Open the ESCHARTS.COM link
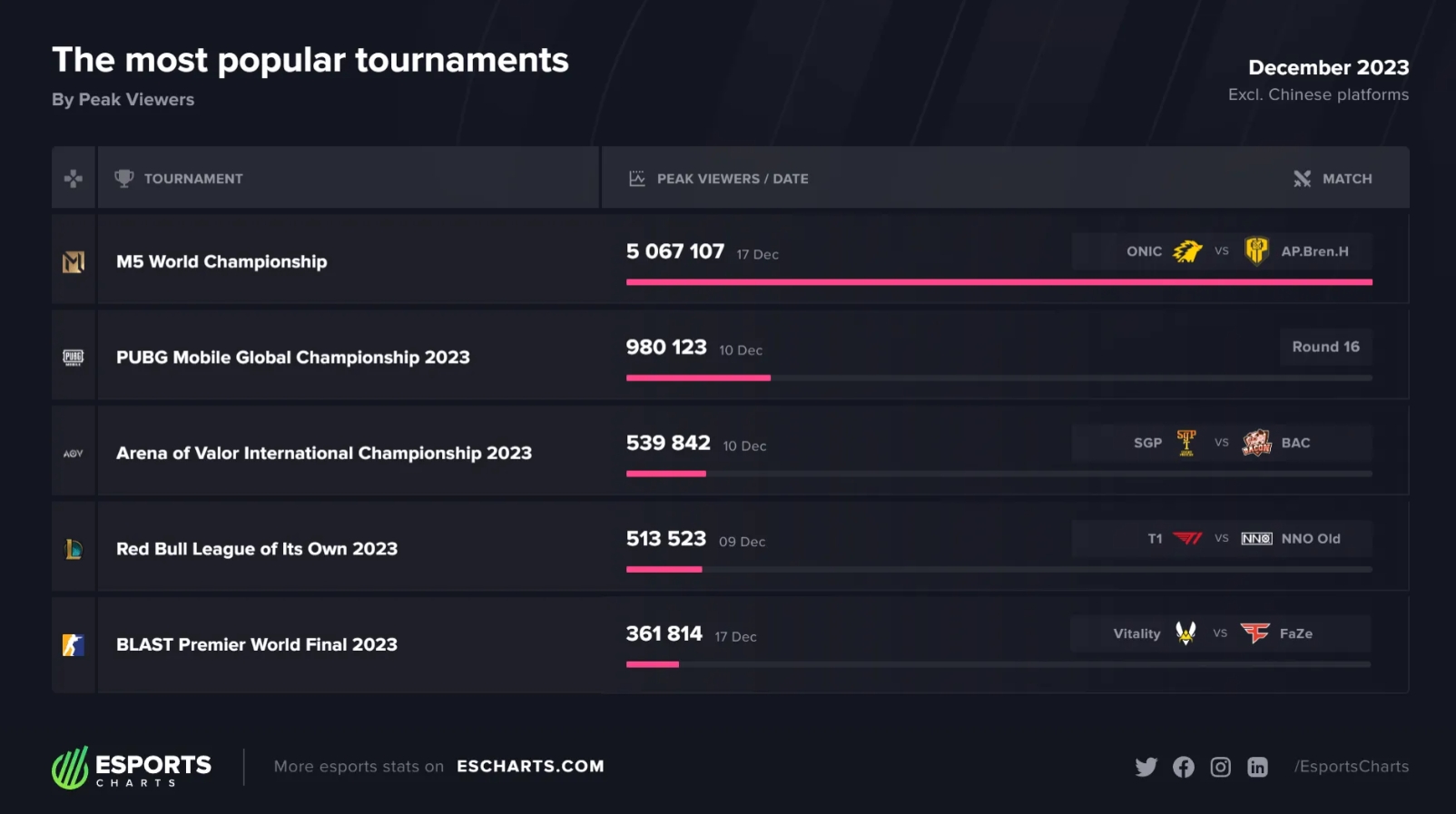Screen dimensions: 1456x814 coord(530,767)
